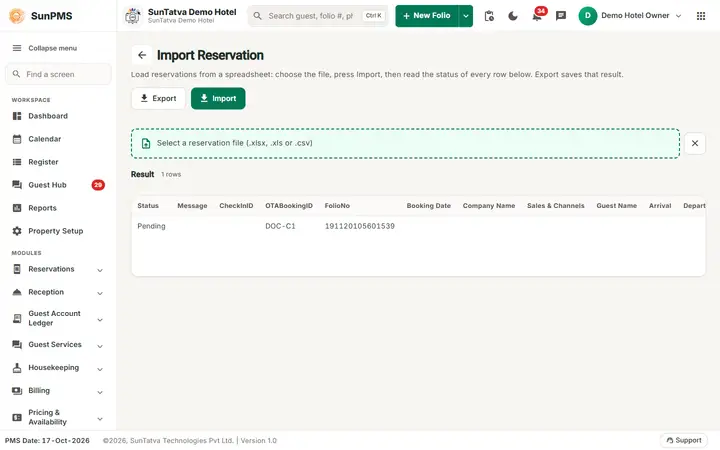The height and width of the screenshot is (450, 720).
Task: Click the green Import button
Action: click(x=218, y=98)
